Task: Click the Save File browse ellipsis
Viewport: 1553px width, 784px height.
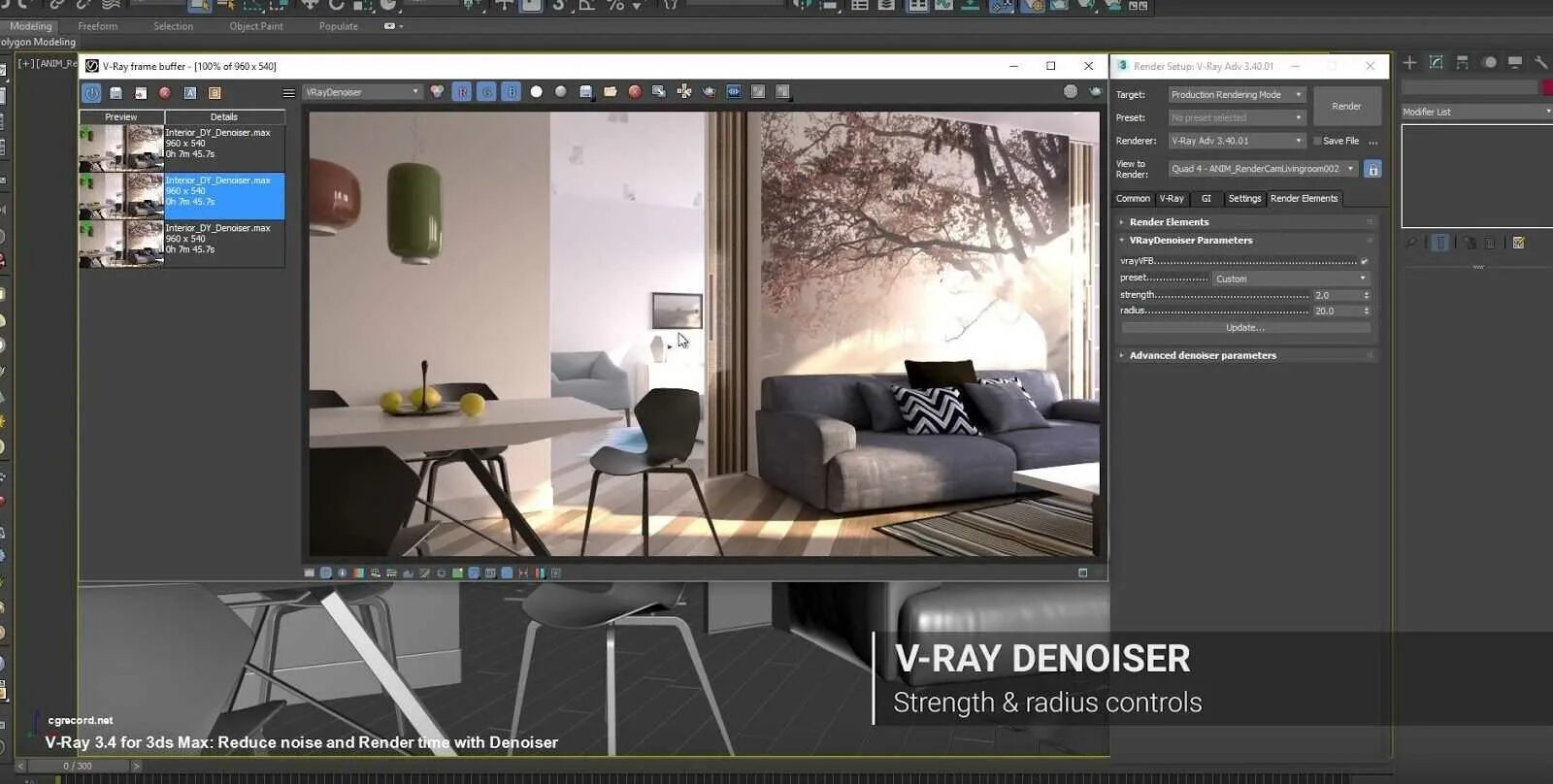Action: pyautogui.click(x=1372, y=142)
